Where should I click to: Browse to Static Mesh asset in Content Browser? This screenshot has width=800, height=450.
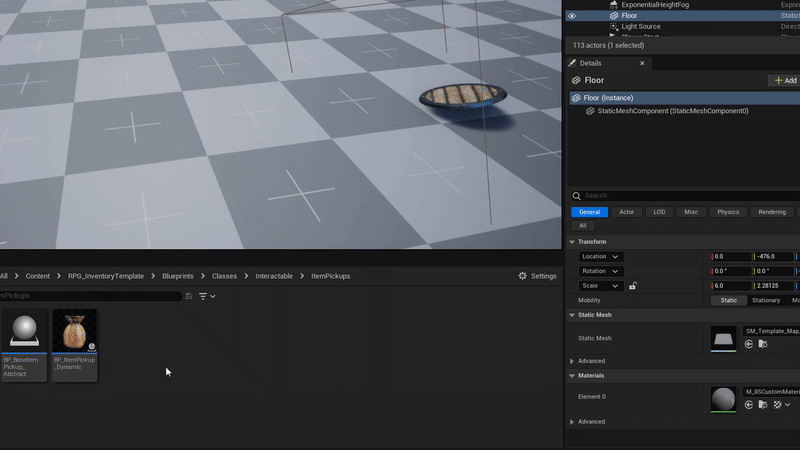point(763,344)
